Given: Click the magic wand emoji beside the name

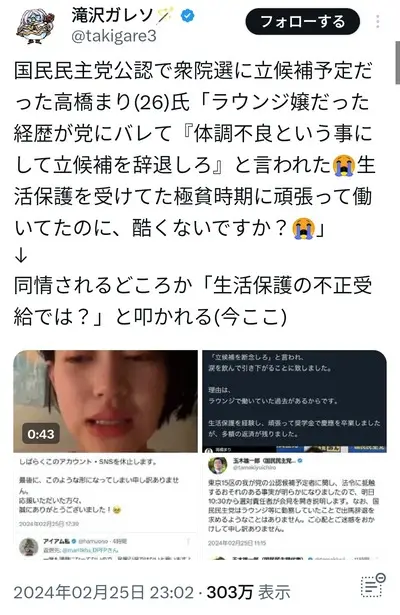Looking at the screenshot, I should point(165,16).
